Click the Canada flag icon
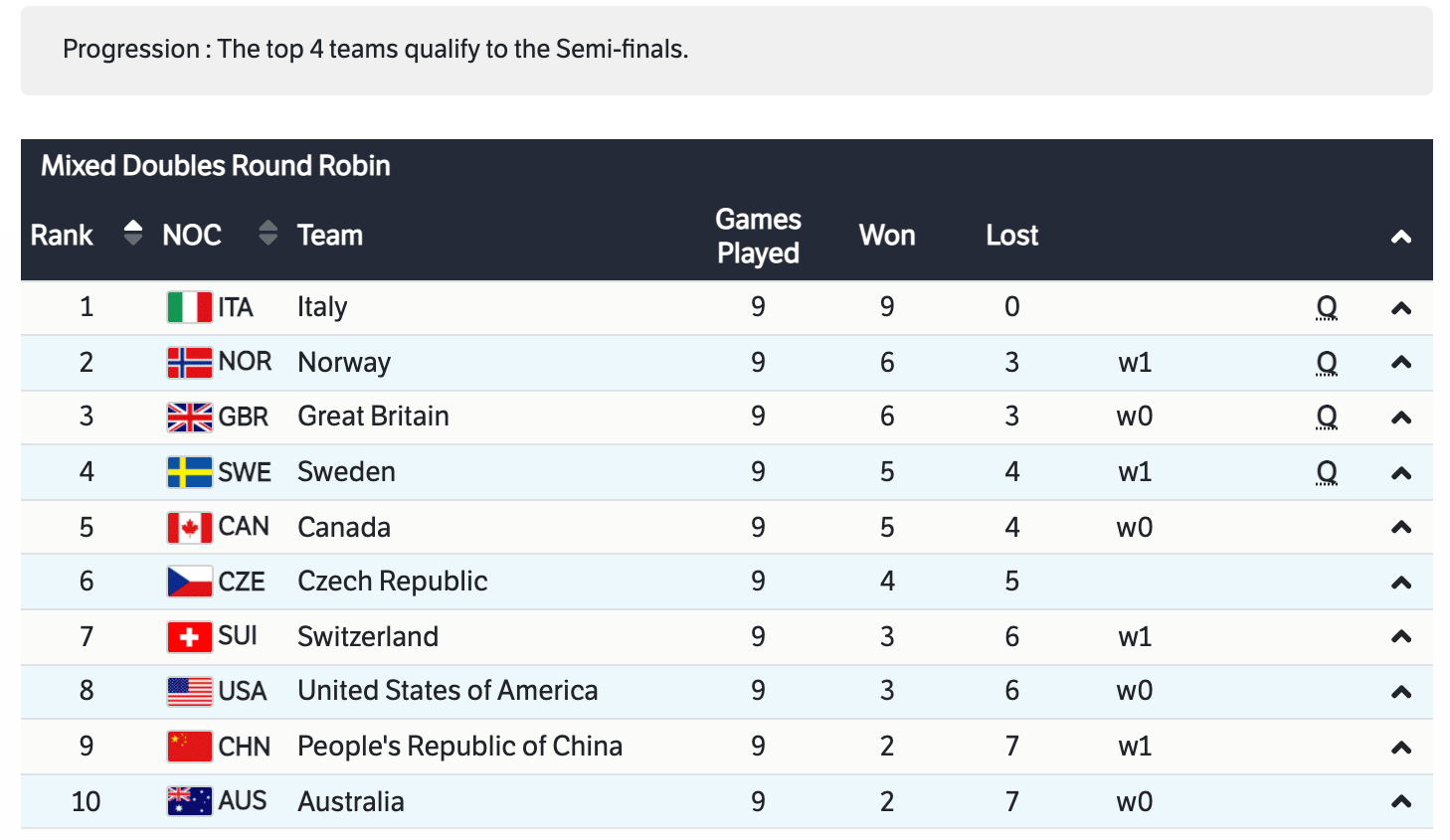The width and height of the screenshot is (1450, 840). point(189,528)
